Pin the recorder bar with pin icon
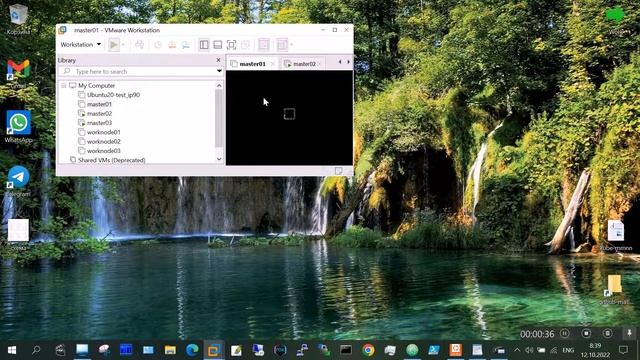Viewport: 640px width, 360px height. (x=629, y=333)
